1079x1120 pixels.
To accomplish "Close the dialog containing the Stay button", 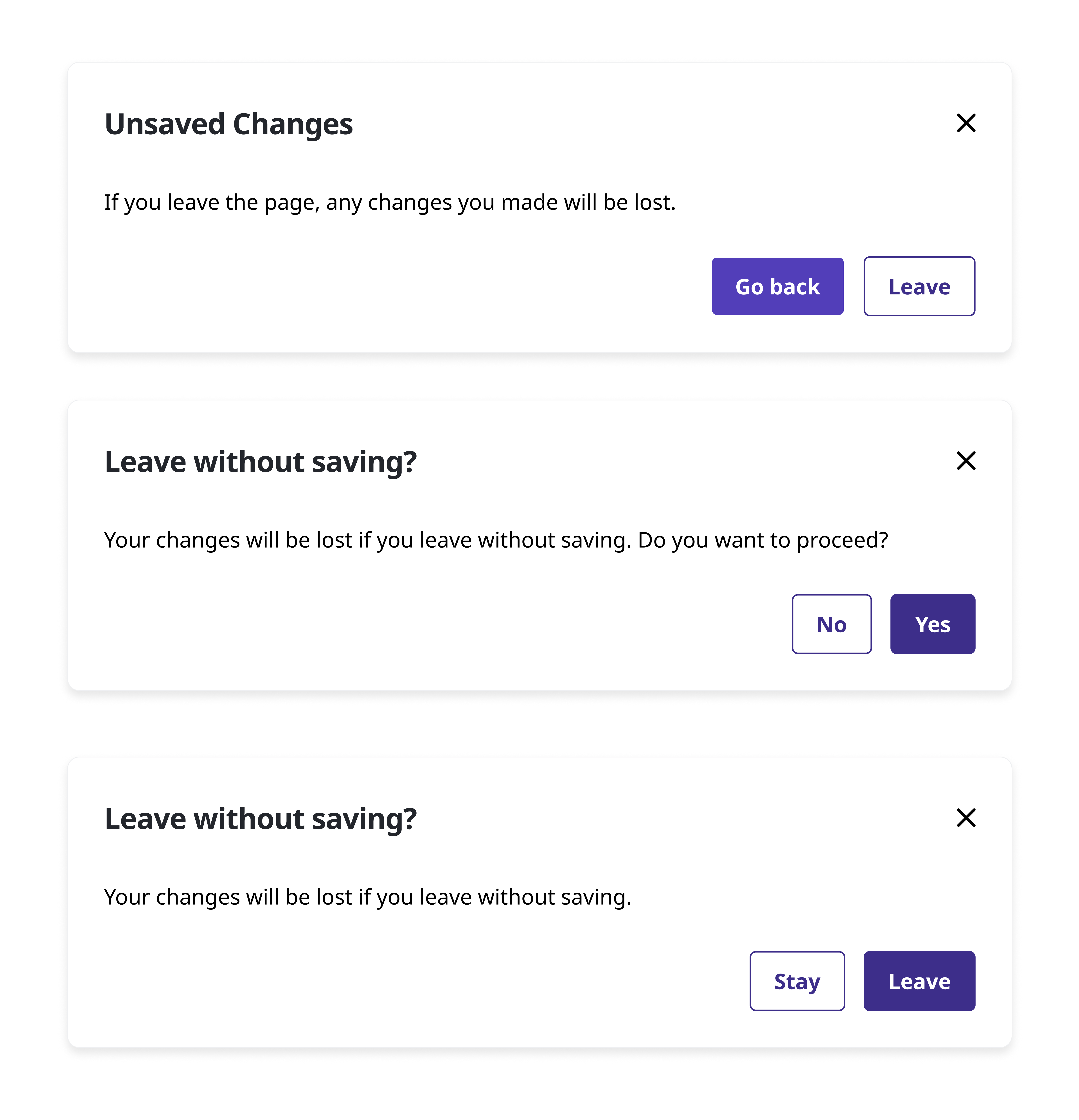I will [966, 818].
